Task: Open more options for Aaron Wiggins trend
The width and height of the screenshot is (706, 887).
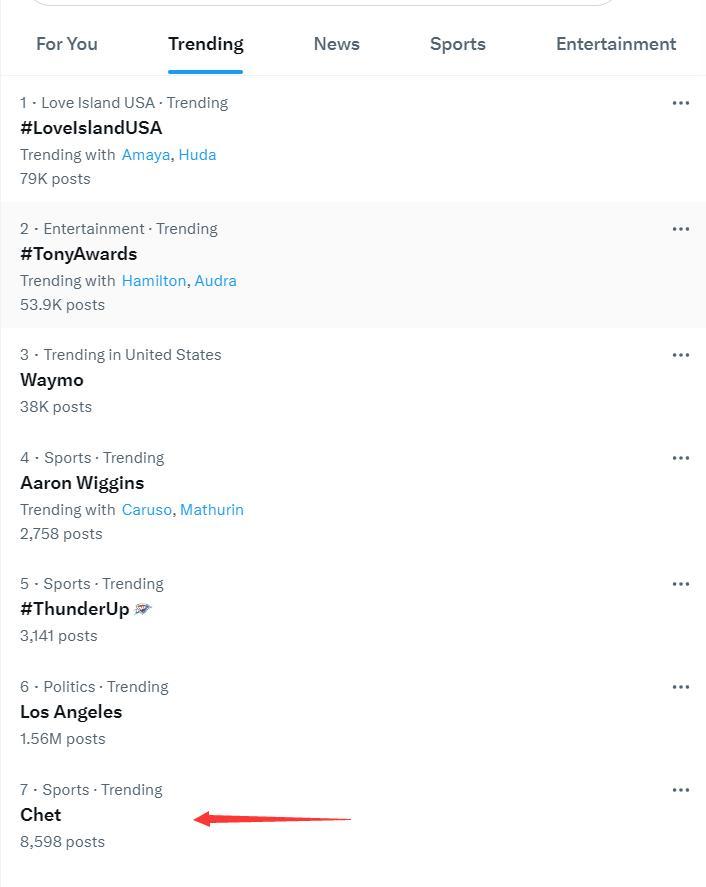Action: point(681,458)
